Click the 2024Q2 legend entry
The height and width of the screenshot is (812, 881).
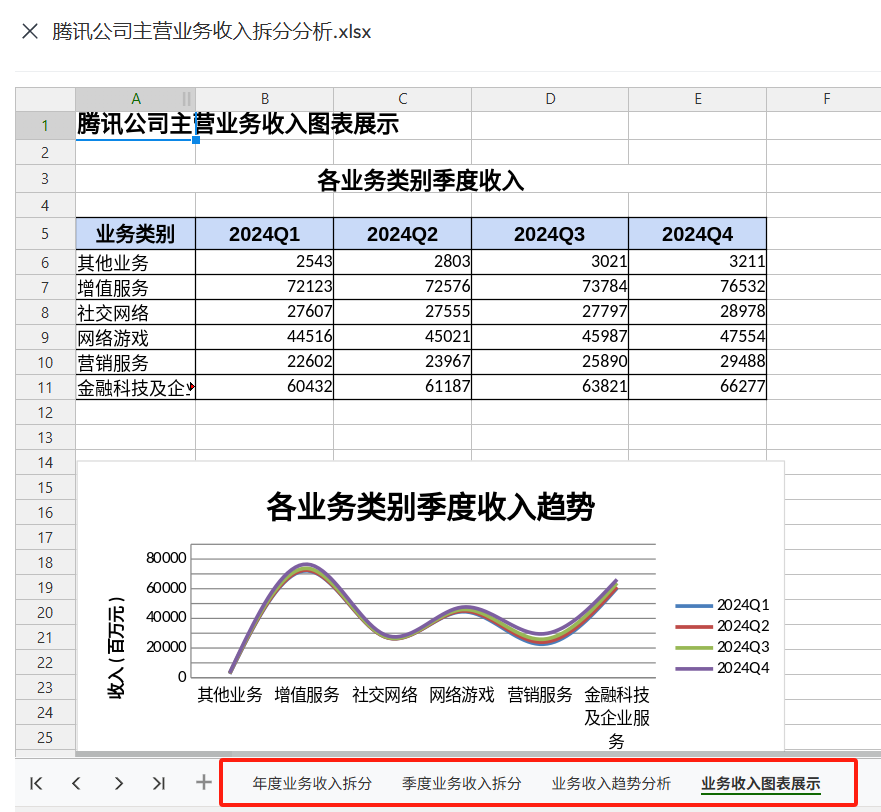pyautogui.click(x=723, y=625)
